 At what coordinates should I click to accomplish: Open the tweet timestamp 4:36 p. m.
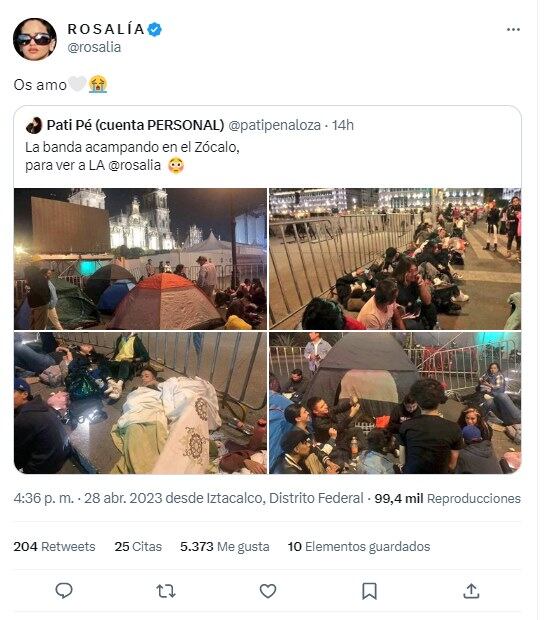pyautogui.click(x=44, y=498)
